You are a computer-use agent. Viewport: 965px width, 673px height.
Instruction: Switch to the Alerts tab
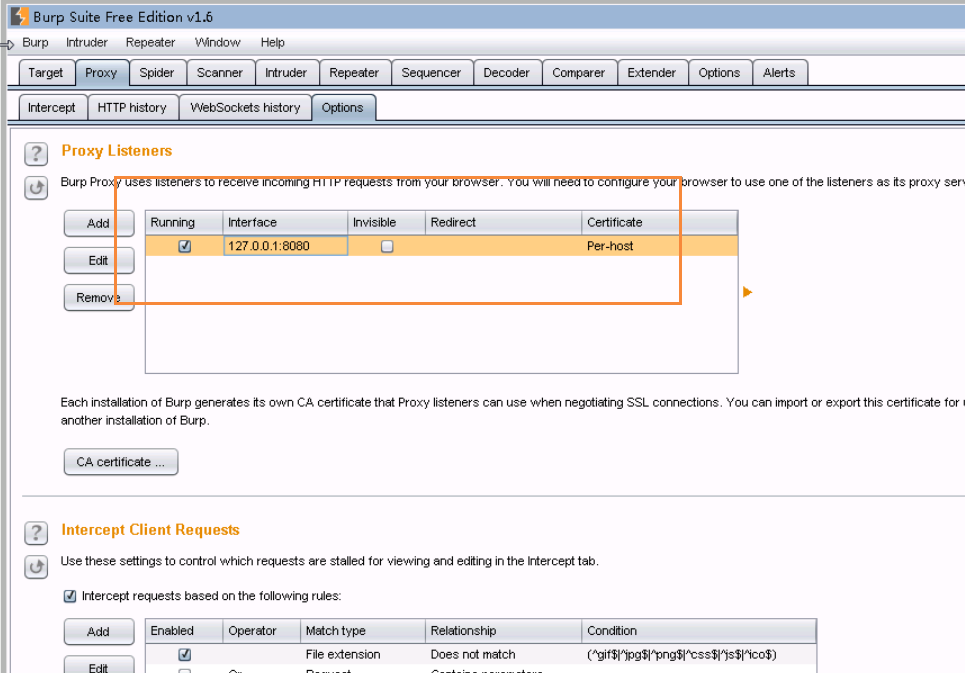(779, 73)
